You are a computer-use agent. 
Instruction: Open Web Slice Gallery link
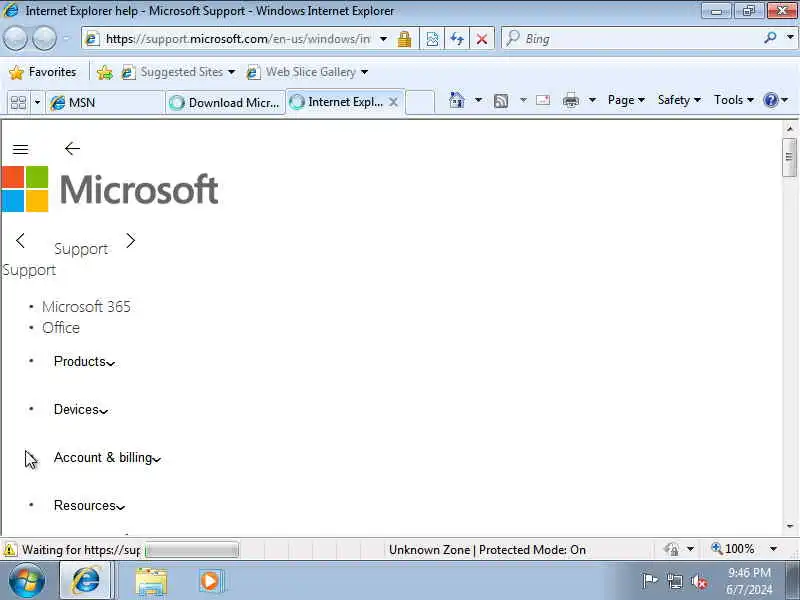pyautogui.click(x=307, y=72)
